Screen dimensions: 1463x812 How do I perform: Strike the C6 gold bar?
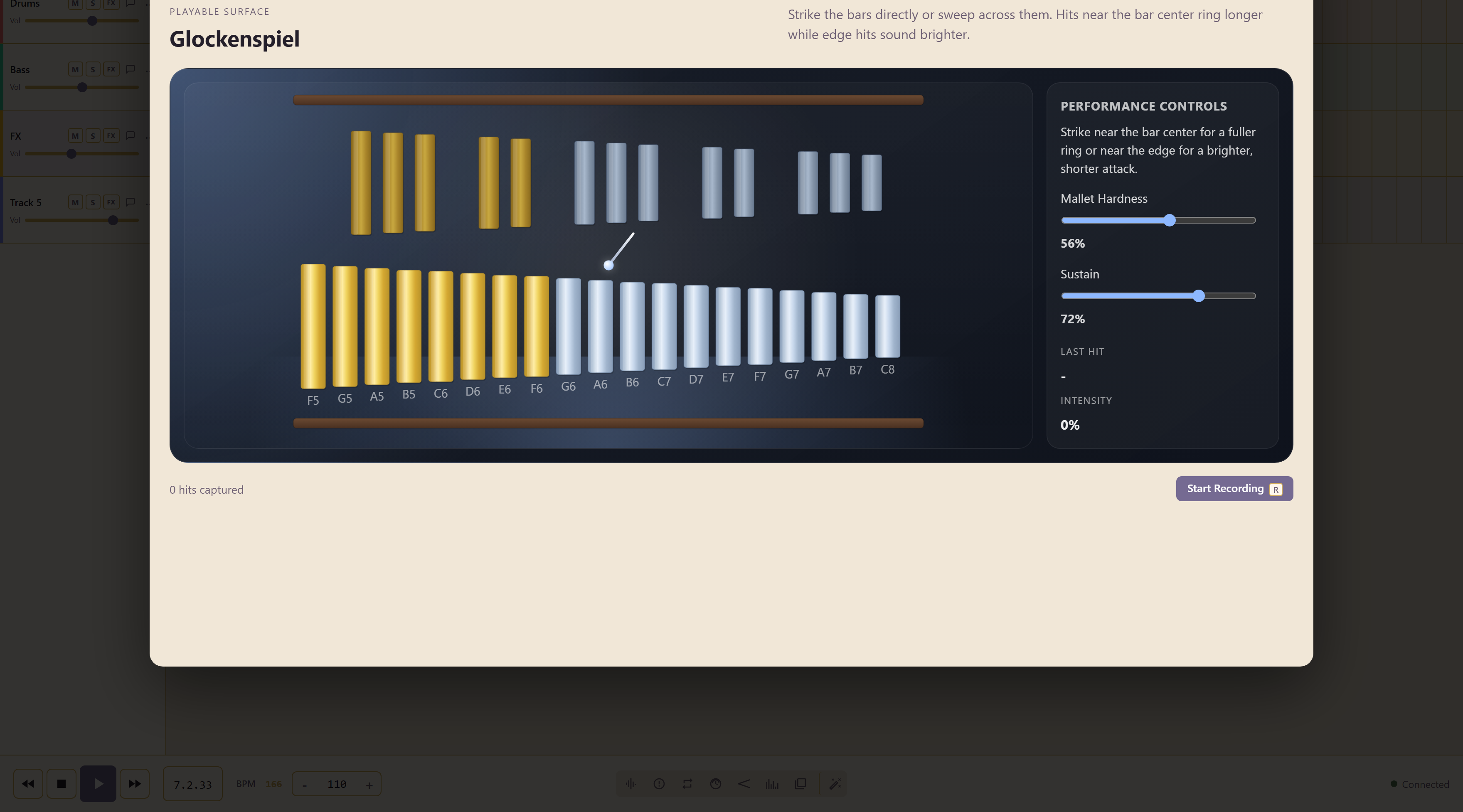[441, 327]
